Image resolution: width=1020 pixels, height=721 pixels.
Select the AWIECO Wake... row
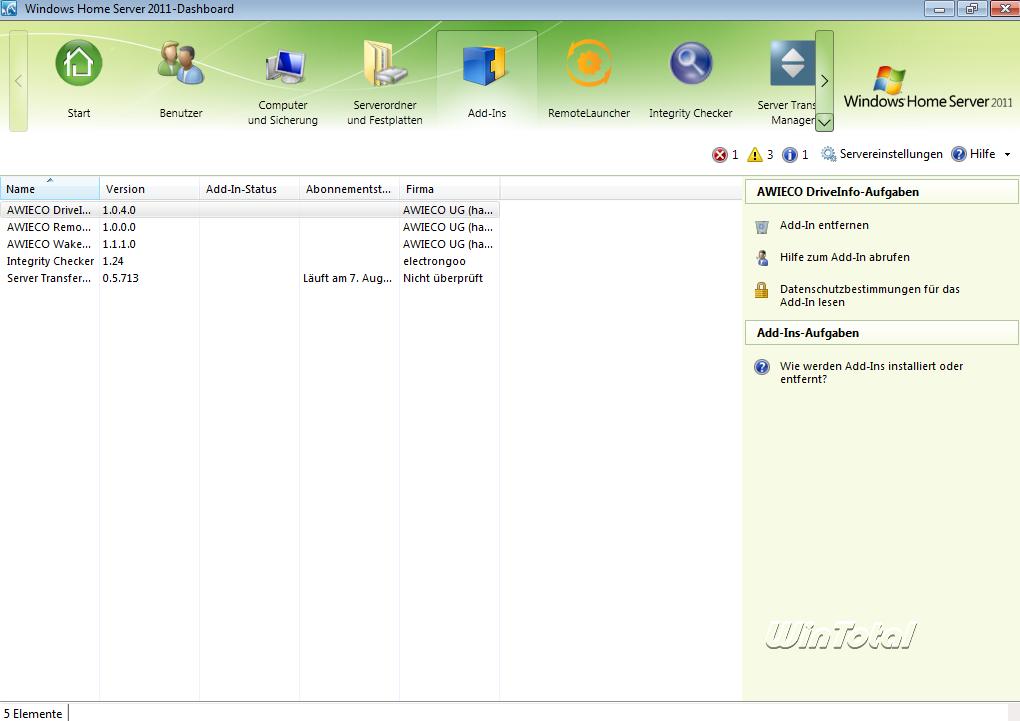[250, 244]
